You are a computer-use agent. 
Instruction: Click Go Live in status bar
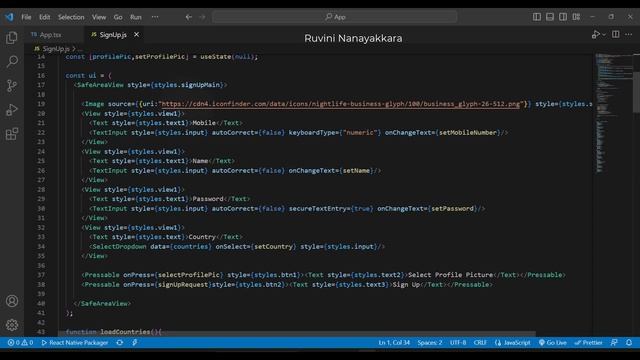click(552, 342)
